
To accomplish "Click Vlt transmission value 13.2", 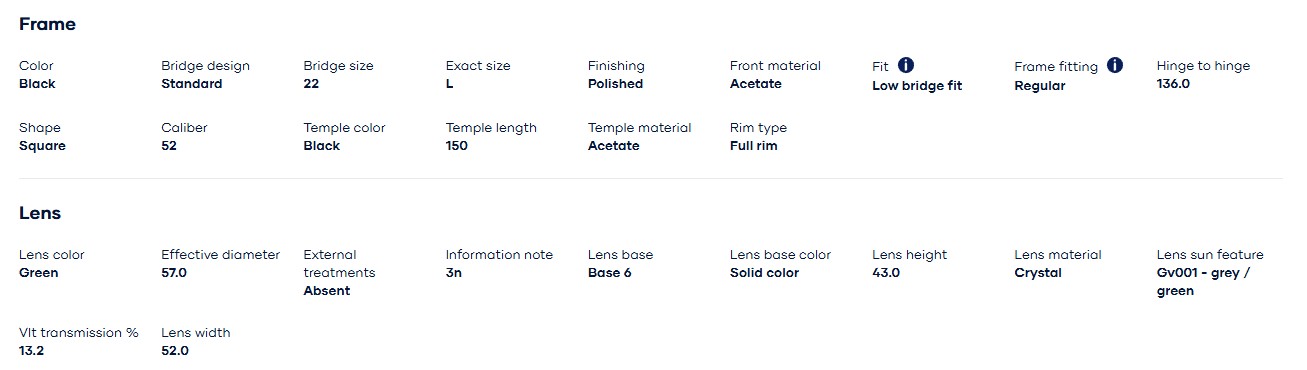I will pyautogui.click(x=32, y=351).
